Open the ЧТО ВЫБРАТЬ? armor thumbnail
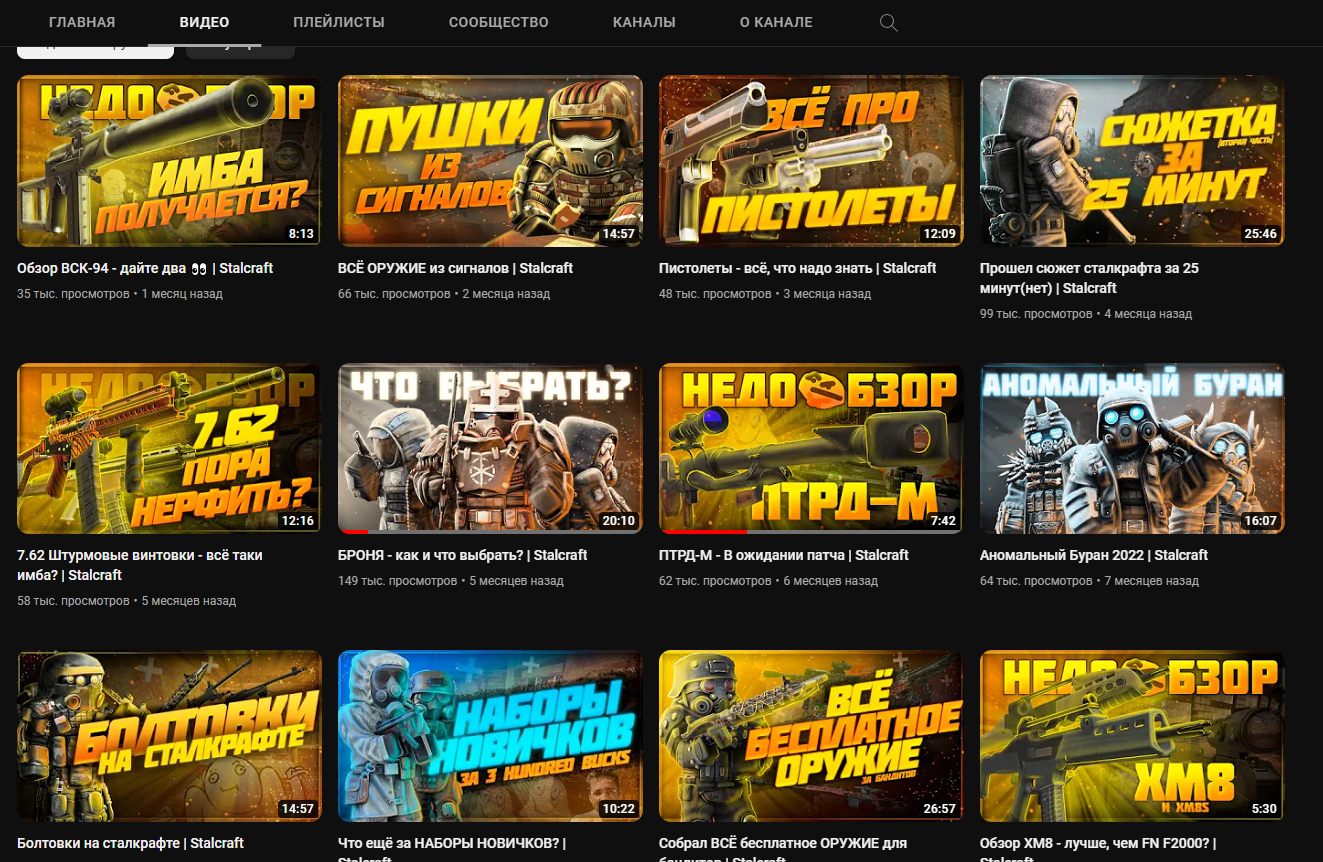 coord(490,448)
